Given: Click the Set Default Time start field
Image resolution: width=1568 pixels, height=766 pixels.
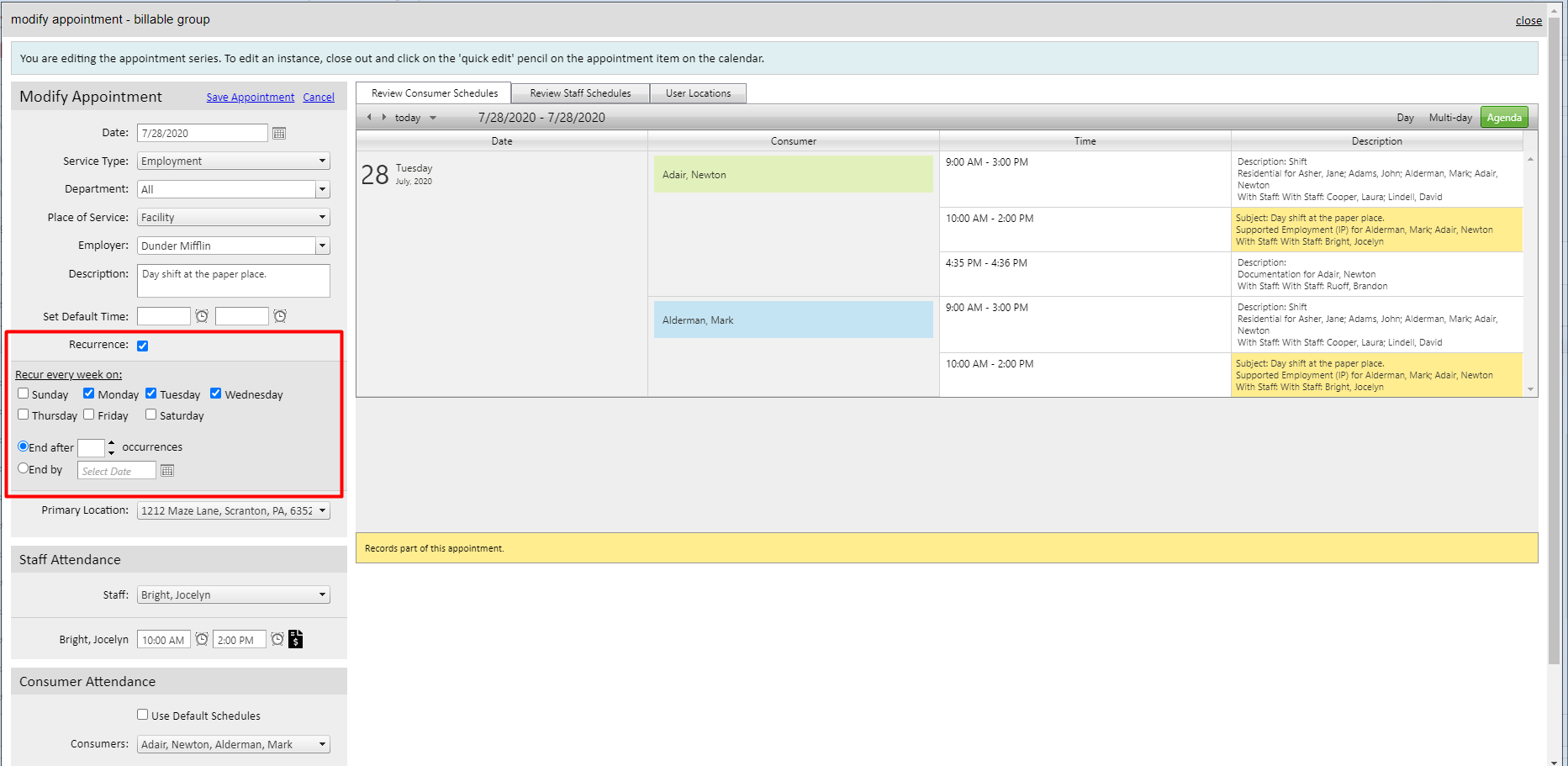Looking at the screenshot, I should click(x=164, y=316).
